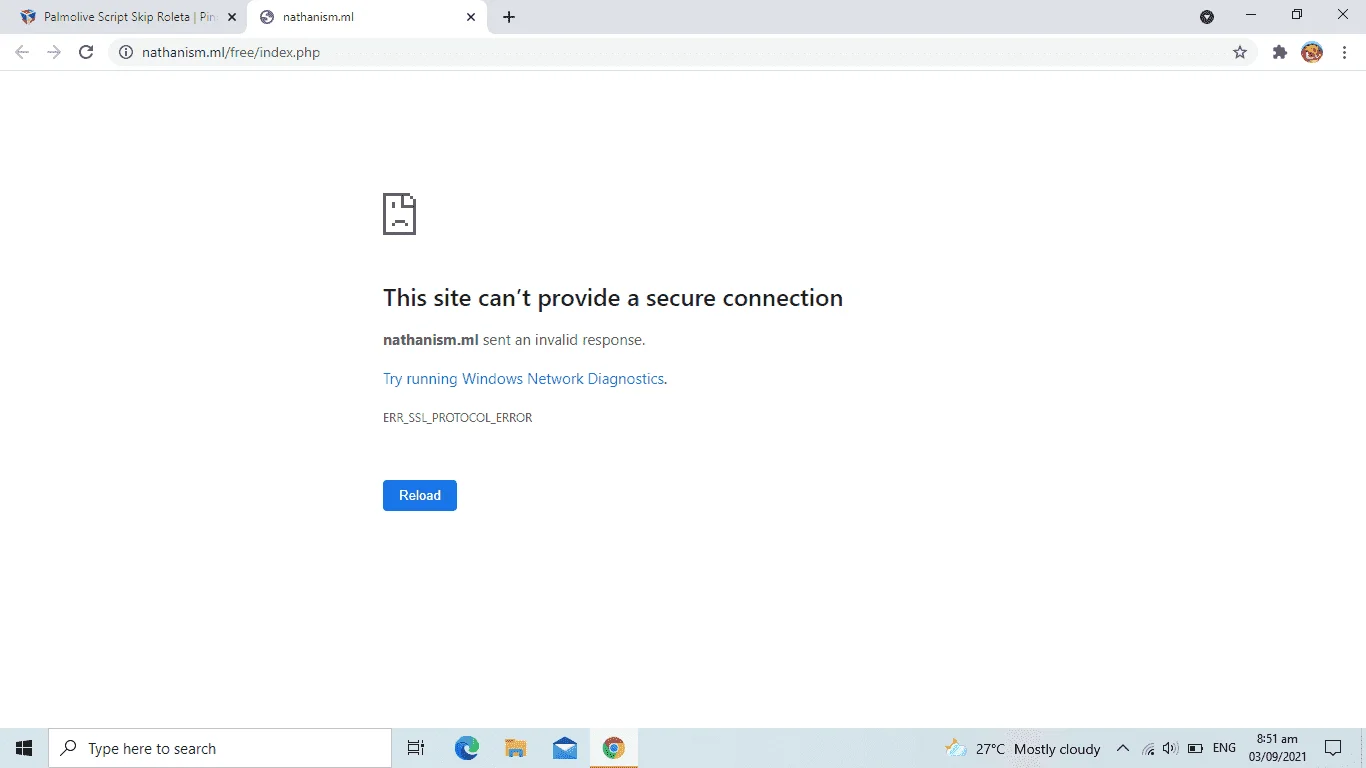
Task: Open the Mail app on the taskbar
Action: [564, 748]
